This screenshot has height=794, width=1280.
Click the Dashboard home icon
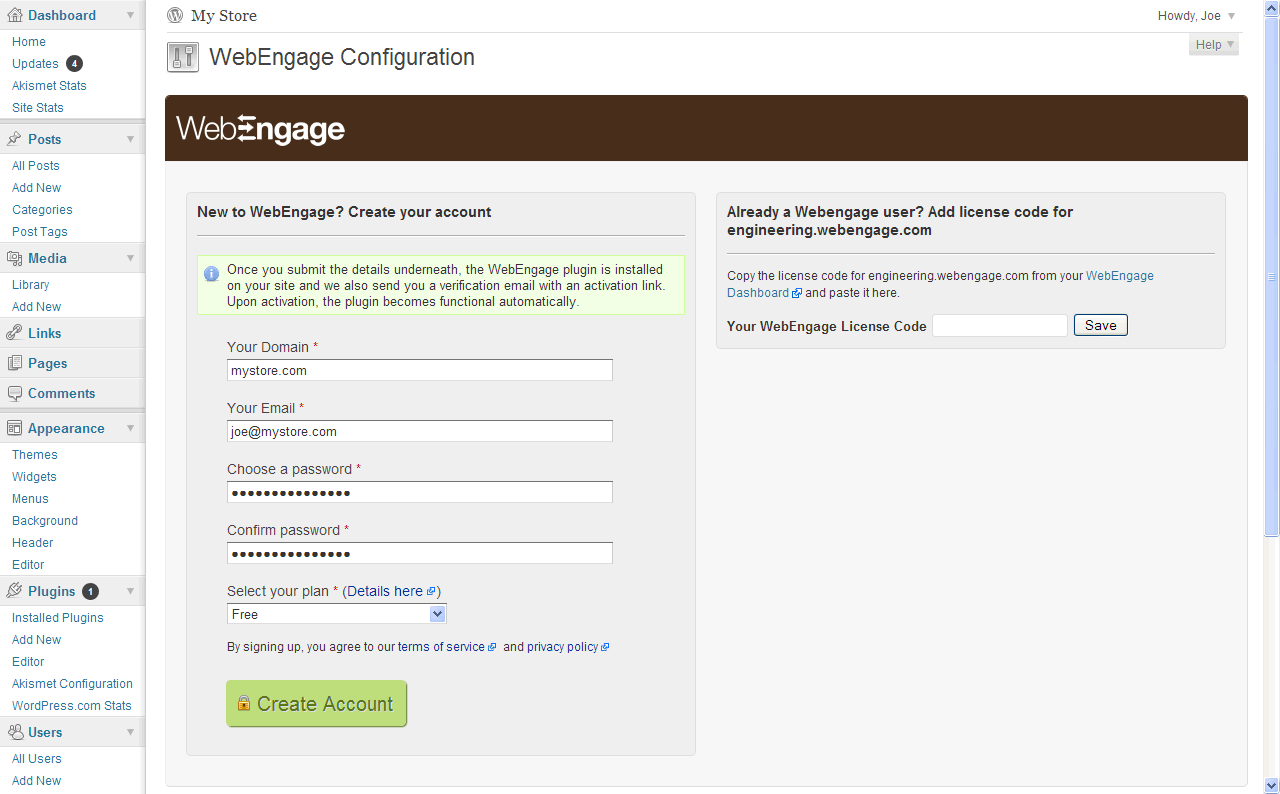(x=15, y=15)
